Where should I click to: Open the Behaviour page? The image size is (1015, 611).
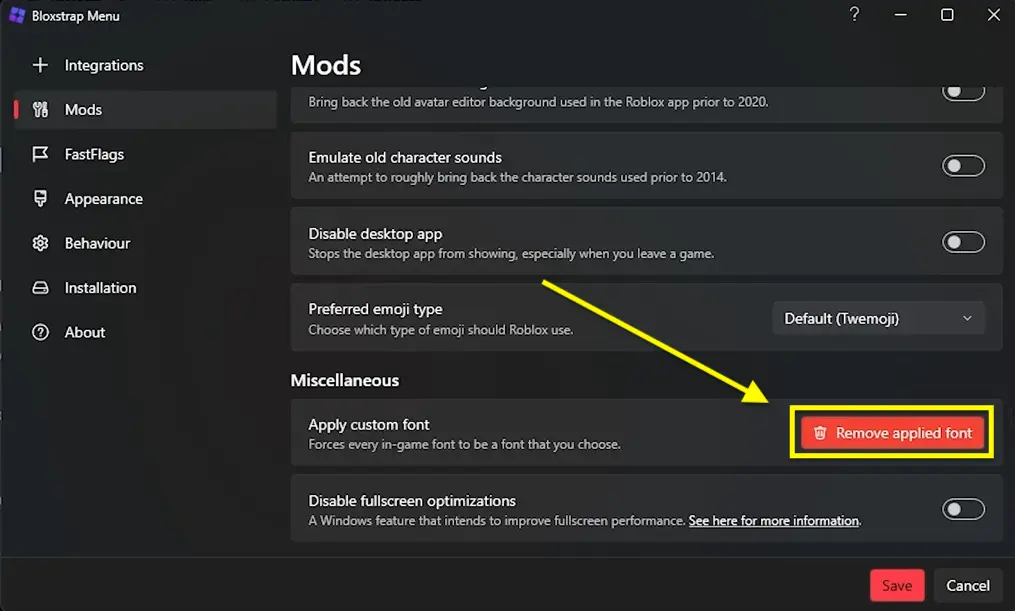tap(98, 243)
